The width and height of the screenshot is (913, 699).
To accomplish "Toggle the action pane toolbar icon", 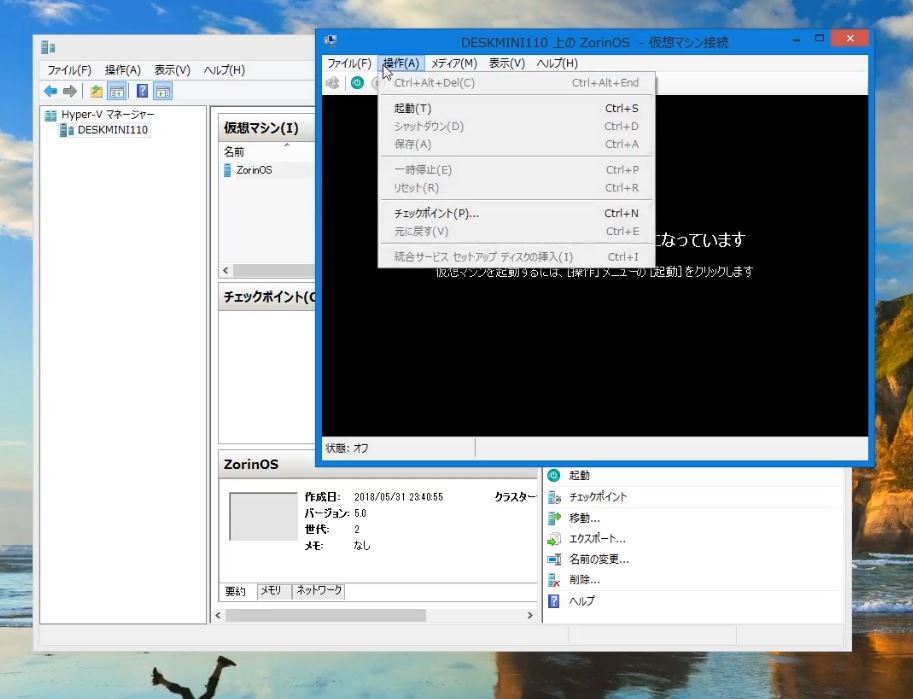I will (163, 91).
